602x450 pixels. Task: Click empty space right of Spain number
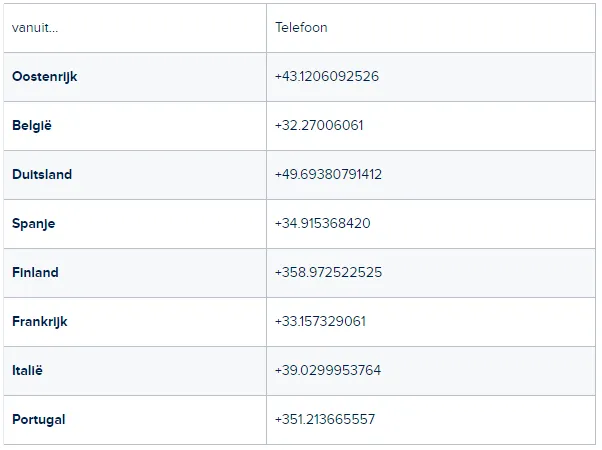coord(482,223)
